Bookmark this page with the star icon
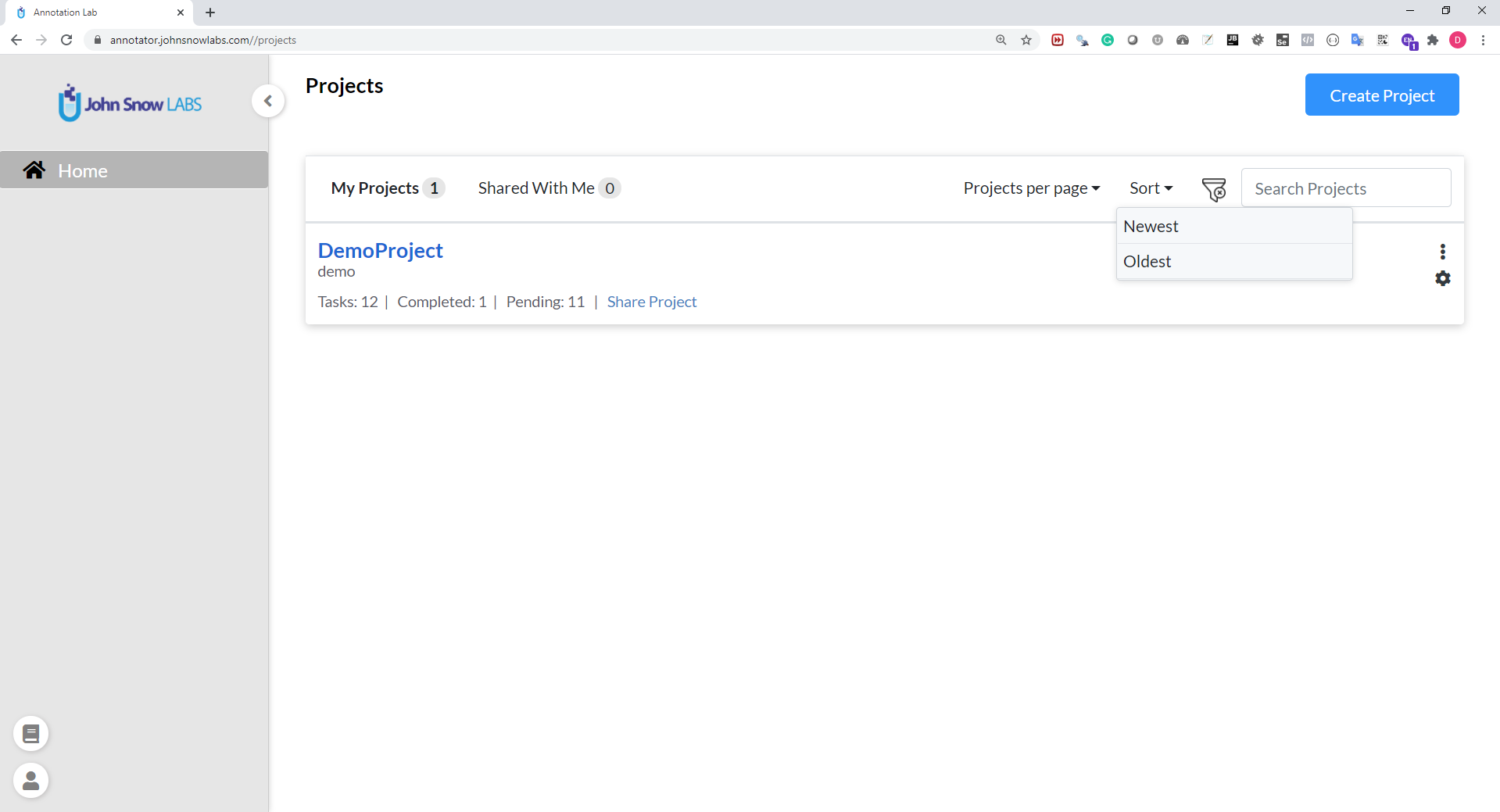The height and width of the screenshot is (812, 1500). (x=1026, y=40)
